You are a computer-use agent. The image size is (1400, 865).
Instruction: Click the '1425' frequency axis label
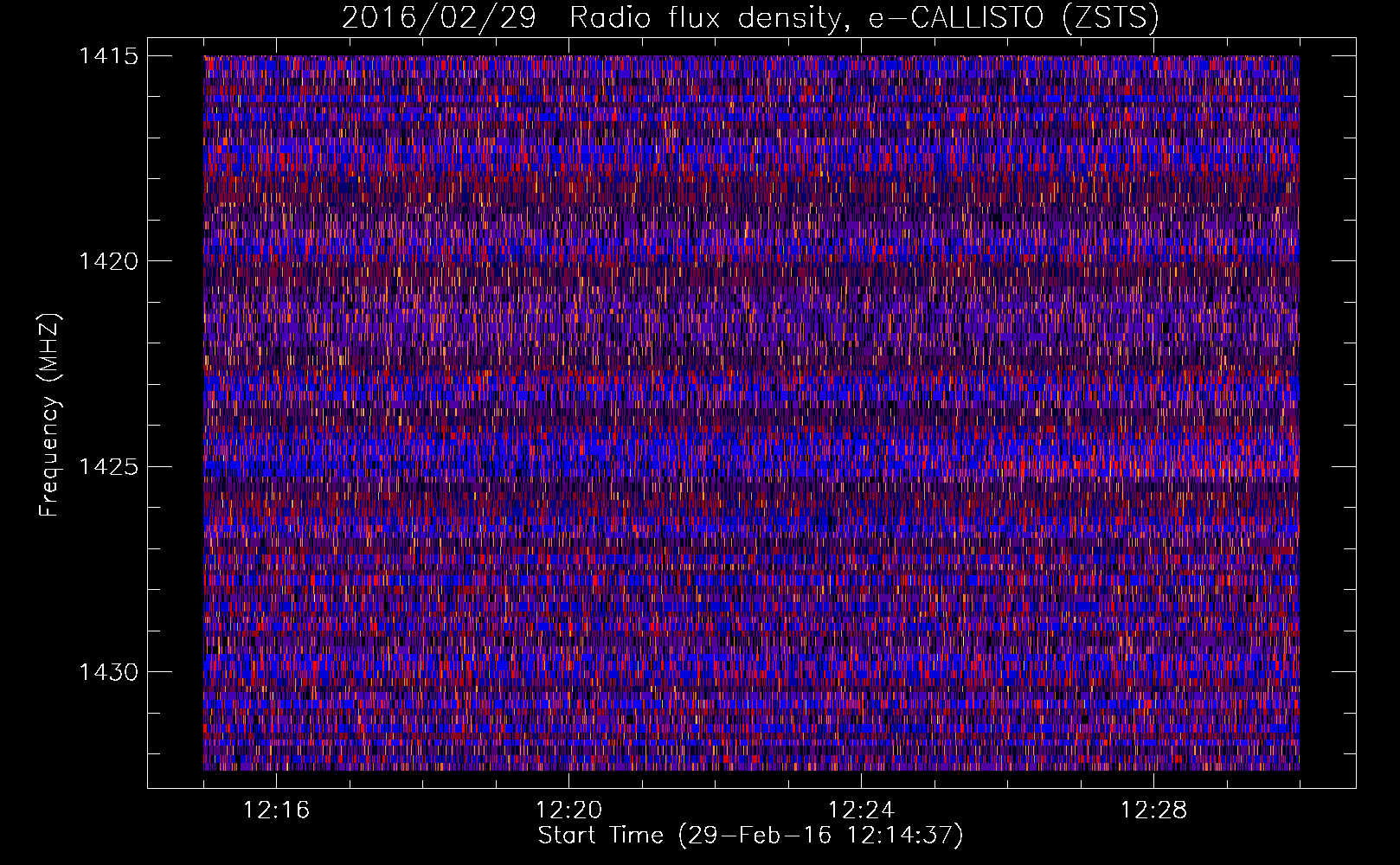(108, 467)
